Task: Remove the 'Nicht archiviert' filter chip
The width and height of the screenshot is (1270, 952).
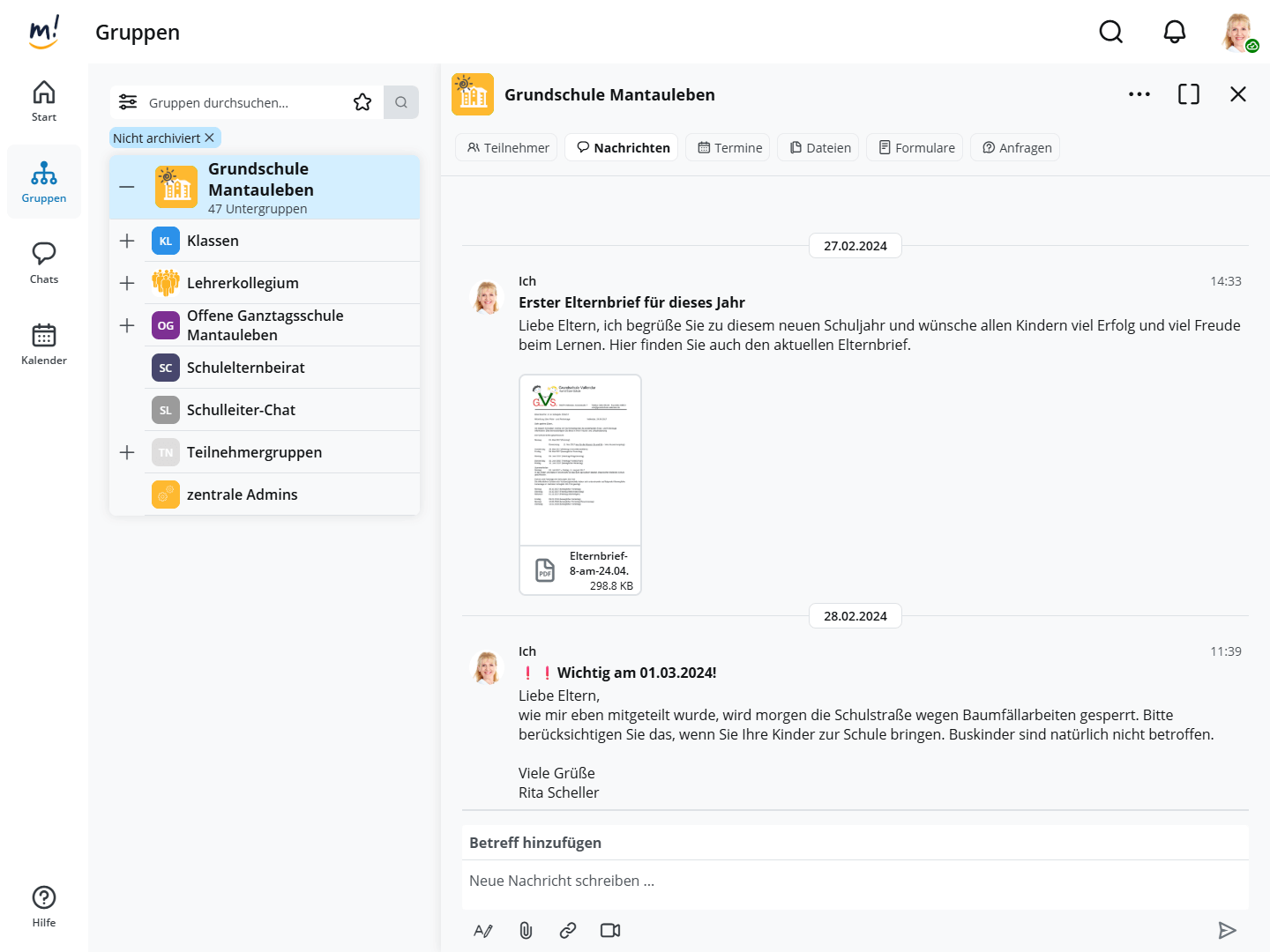Action: (x=210, y=138)
